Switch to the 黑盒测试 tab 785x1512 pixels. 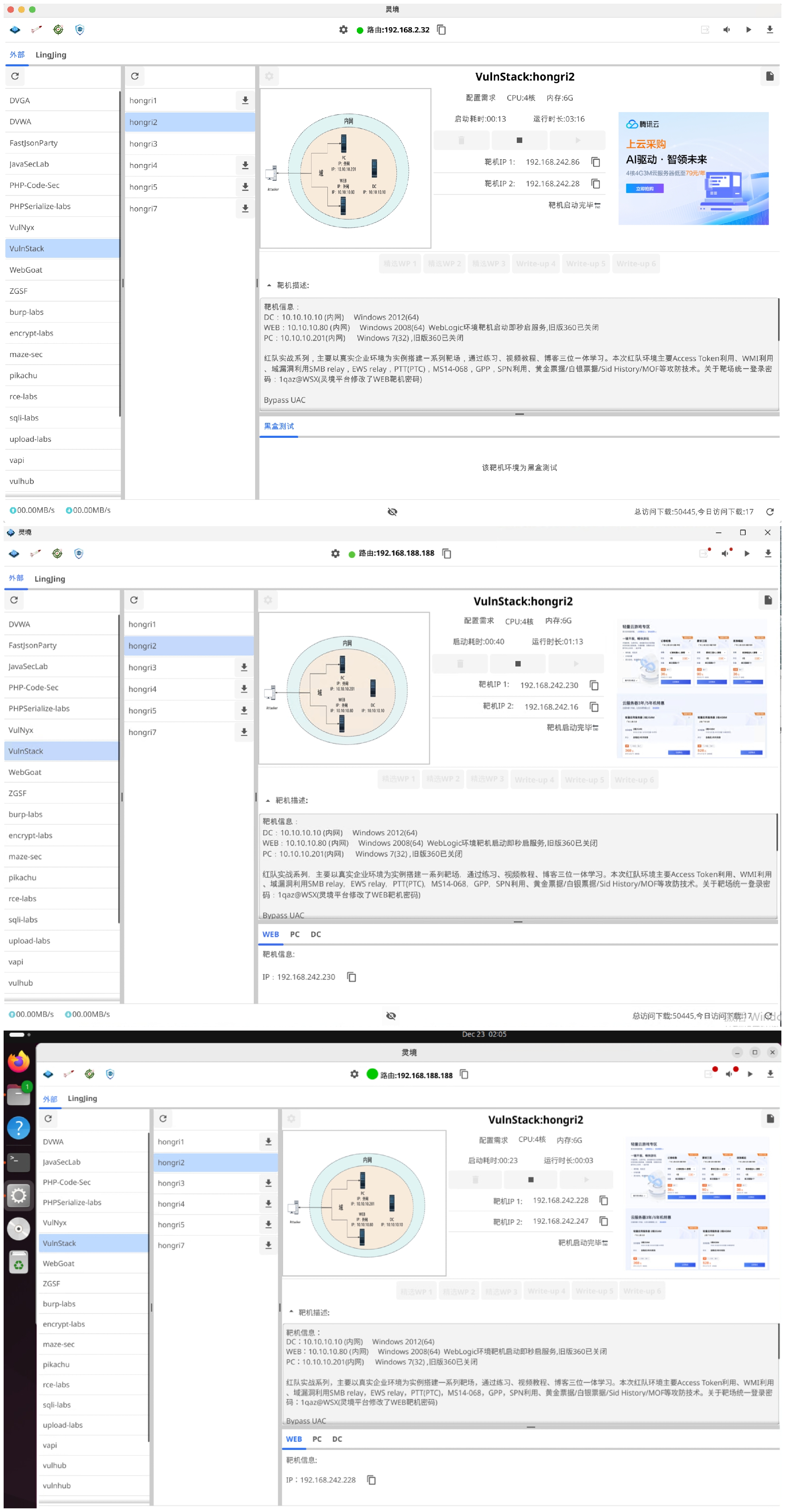point(279,426)
